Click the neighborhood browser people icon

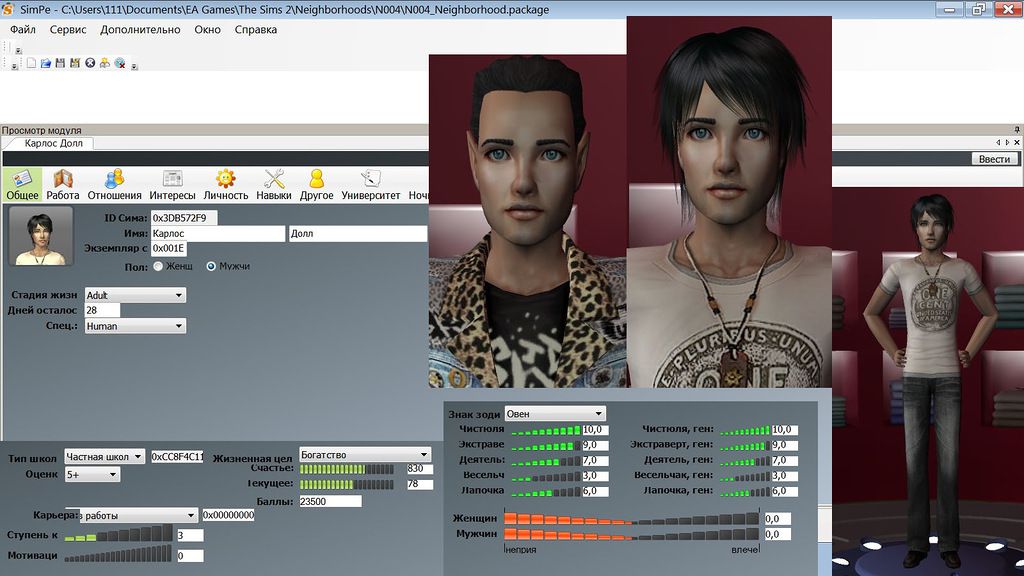tap(104, 63)
